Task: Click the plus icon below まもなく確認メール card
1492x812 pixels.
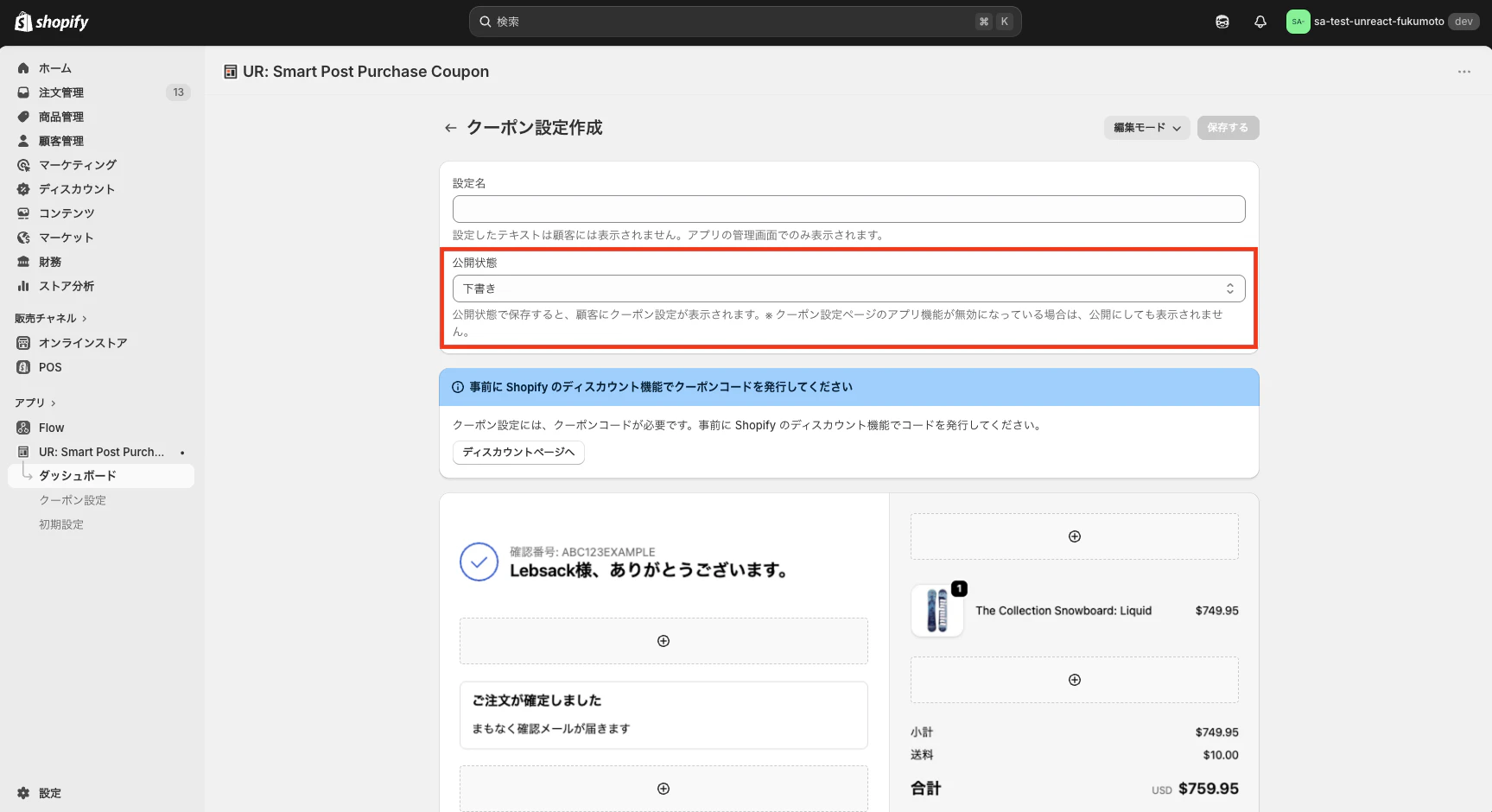Action: pyautogui.click(x=663, y=789)
